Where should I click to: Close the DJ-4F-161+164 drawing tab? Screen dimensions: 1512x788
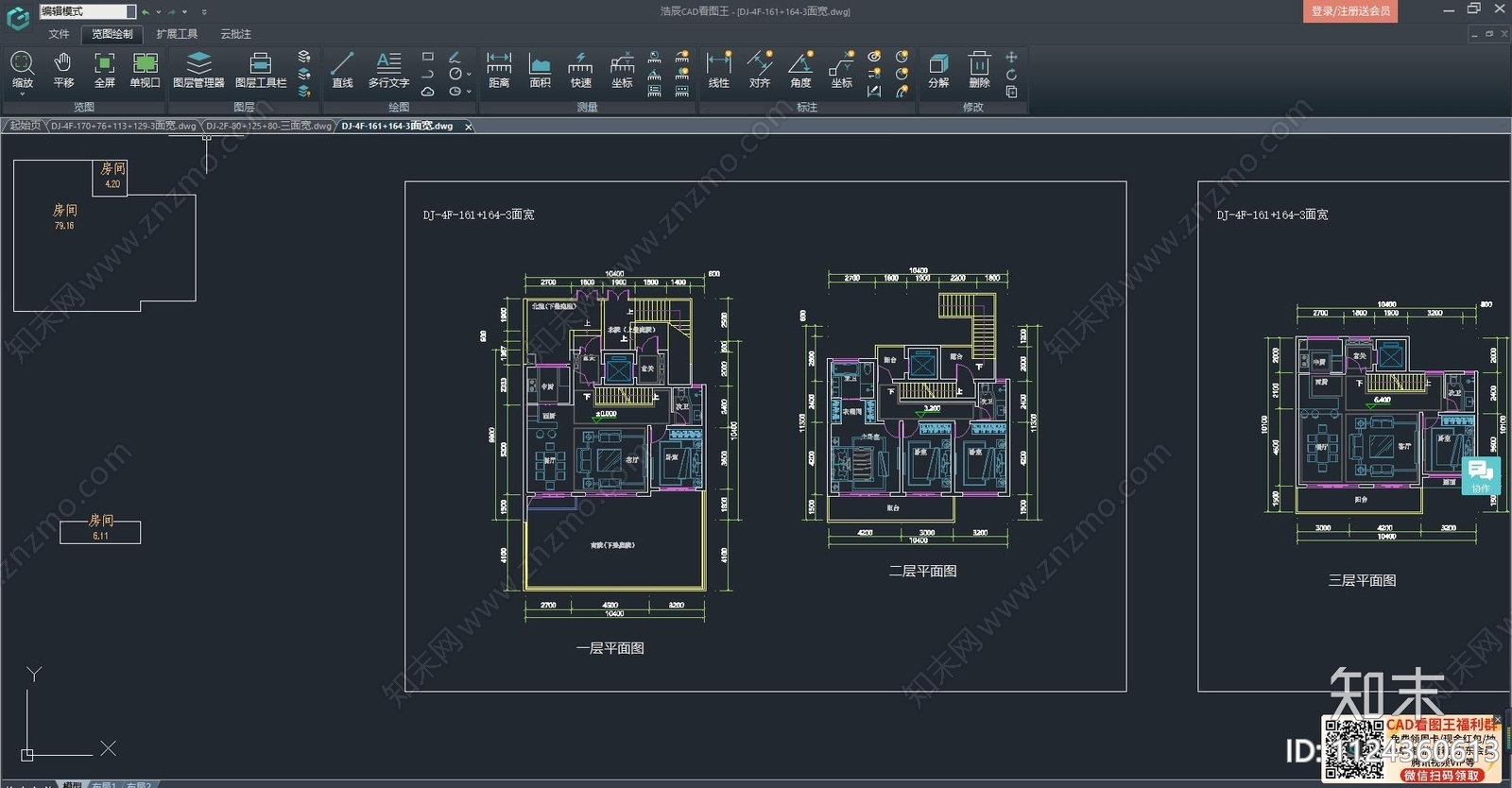point(468,127)
